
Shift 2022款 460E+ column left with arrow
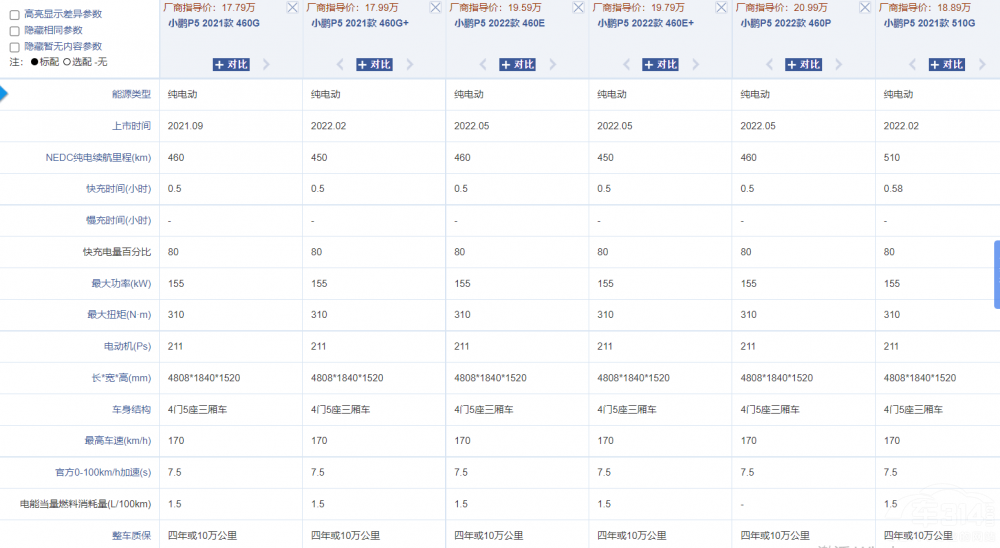(626, 65)
